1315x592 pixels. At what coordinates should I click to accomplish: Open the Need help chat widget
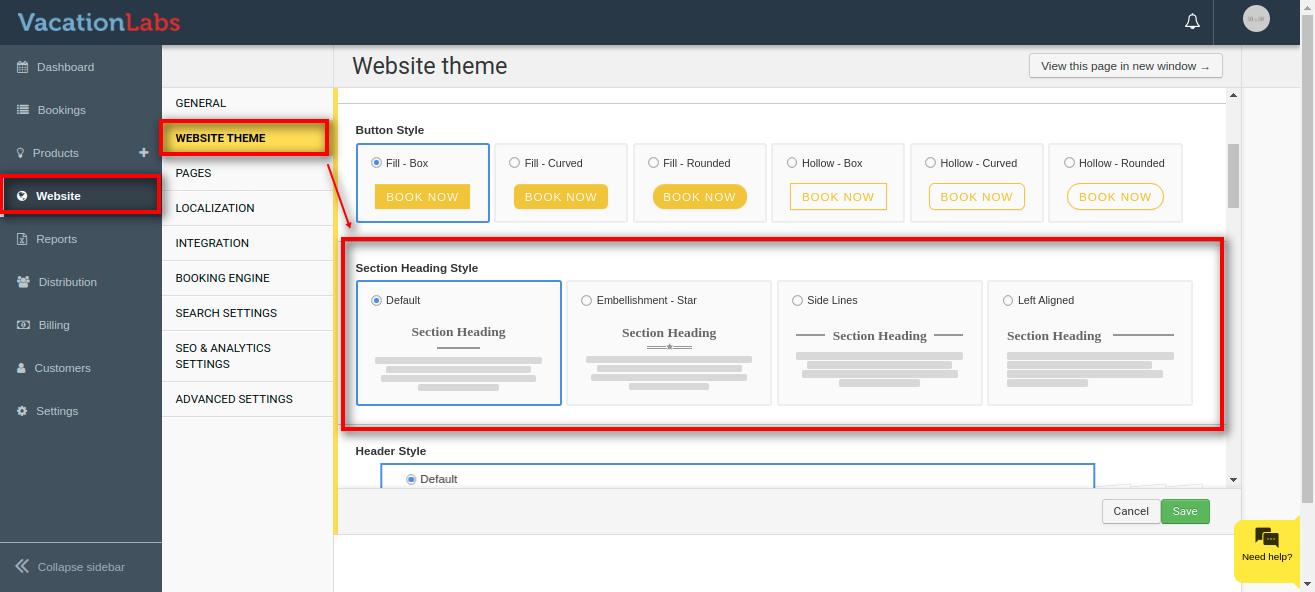point(1266,546)
